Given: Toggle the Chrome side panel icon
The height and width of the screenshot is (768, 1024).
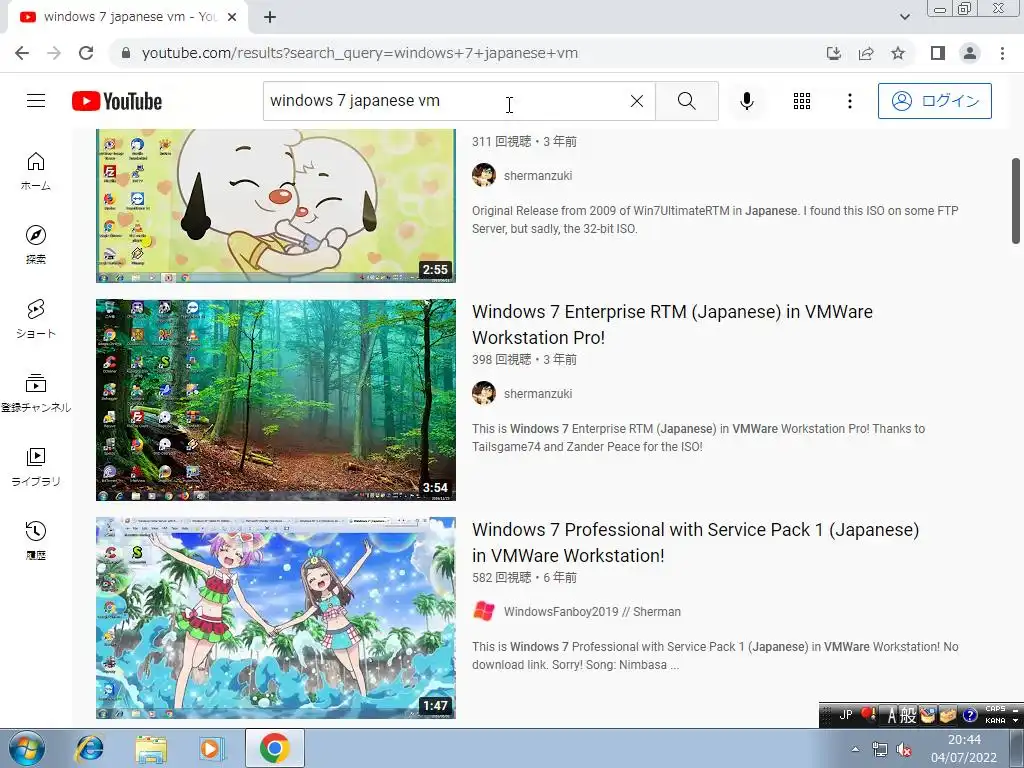Looking at the screenshot, I should pyautogui.click(x=938, y=53).
